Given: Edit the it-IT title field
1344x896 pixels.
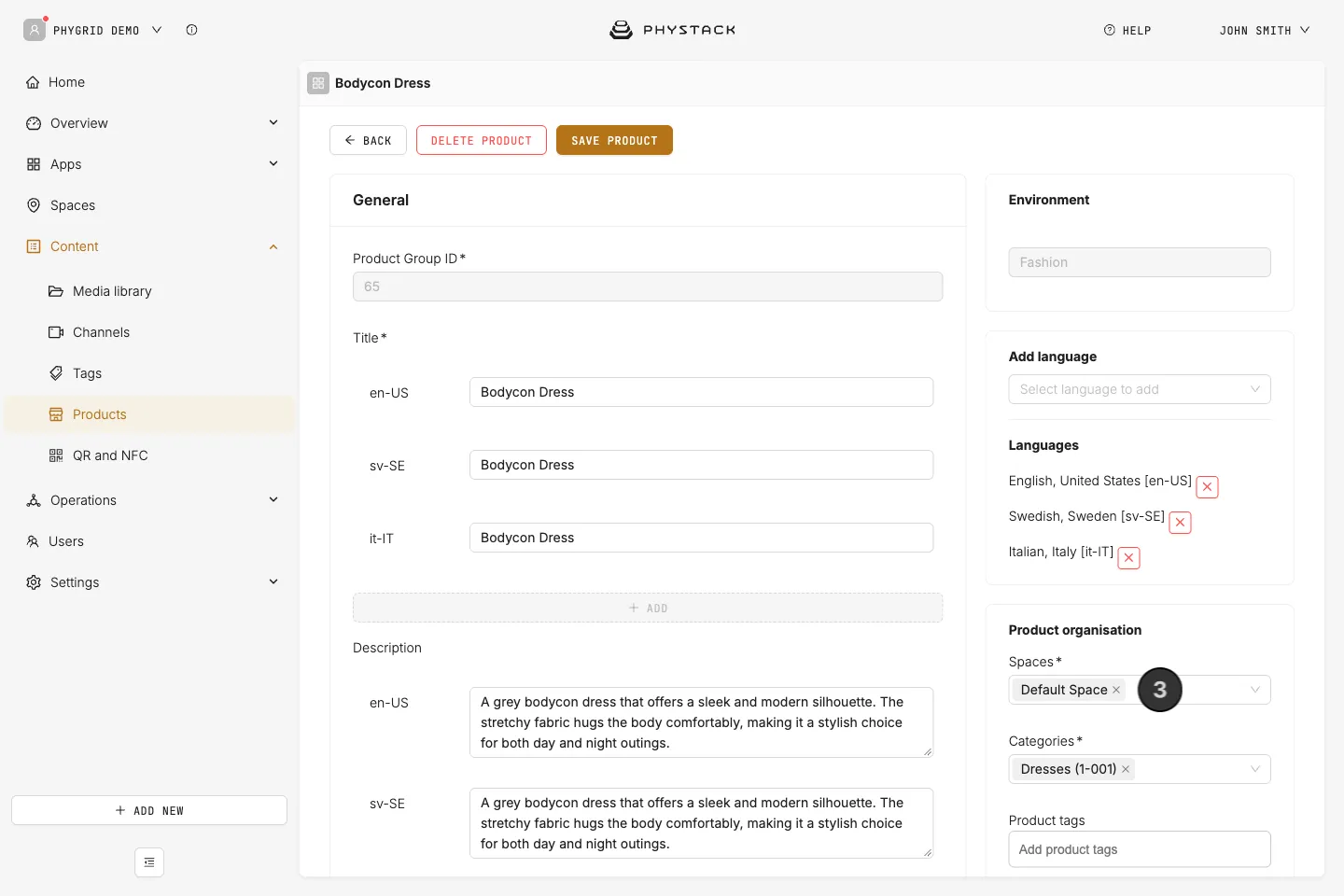Looking at the screenshot, I should (701, 538).
